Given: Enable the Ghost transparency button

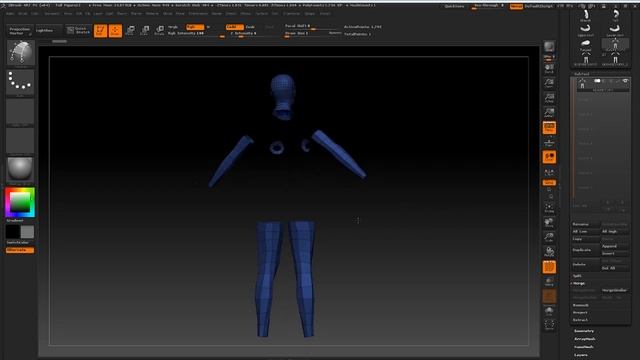Looking at the screenshot, I should point(549,297).
